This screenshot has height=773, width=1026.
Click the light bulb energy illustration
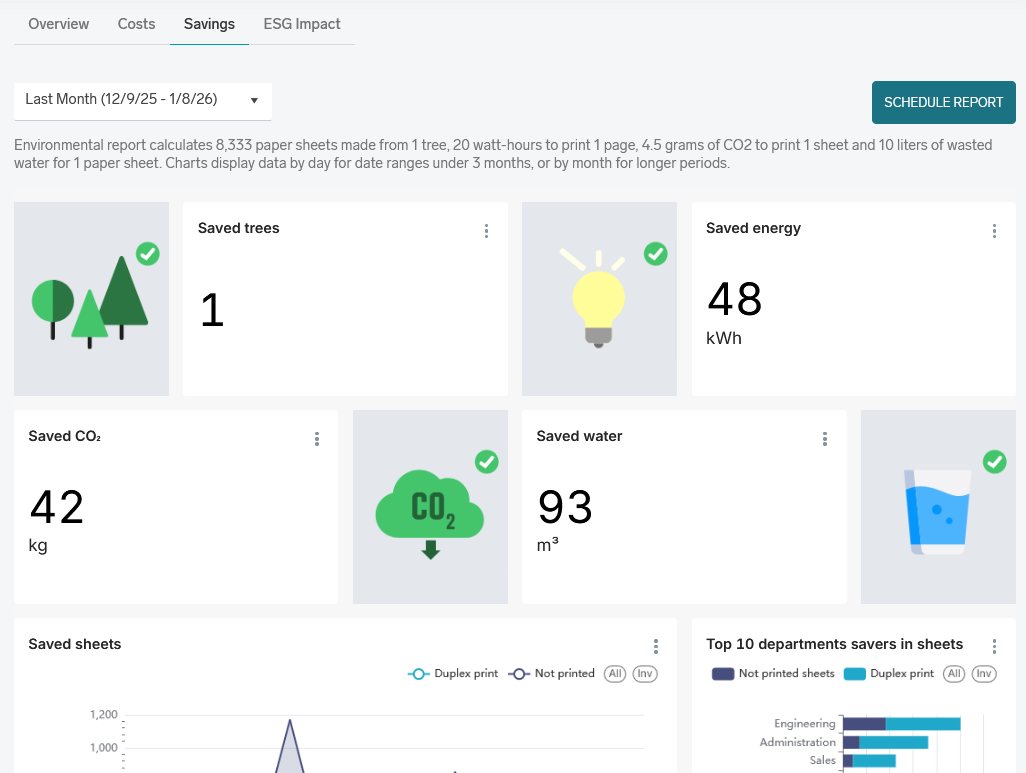tap(599, 298)
